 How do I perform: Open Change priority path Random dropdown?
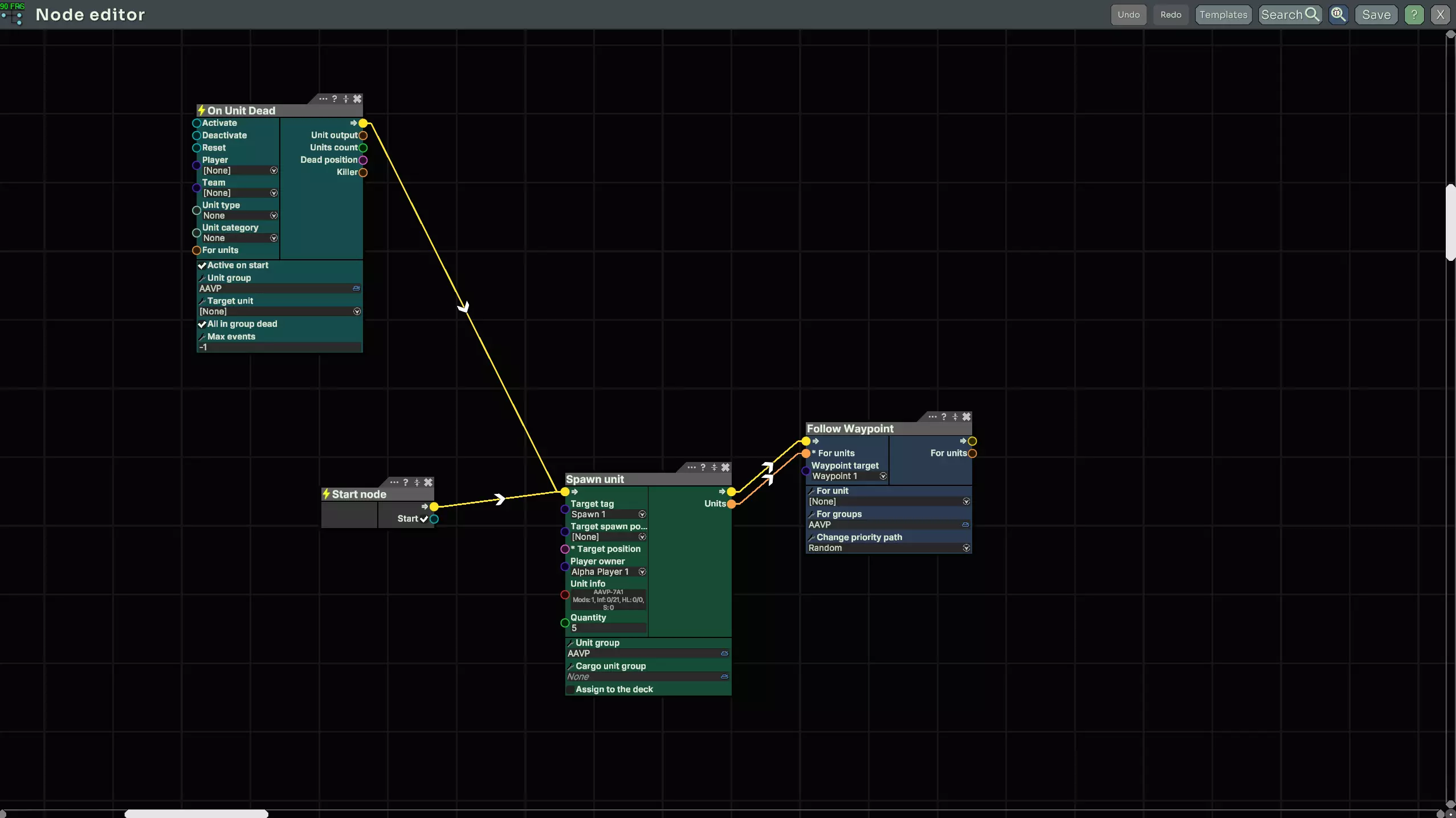click(x=966, y=548)
